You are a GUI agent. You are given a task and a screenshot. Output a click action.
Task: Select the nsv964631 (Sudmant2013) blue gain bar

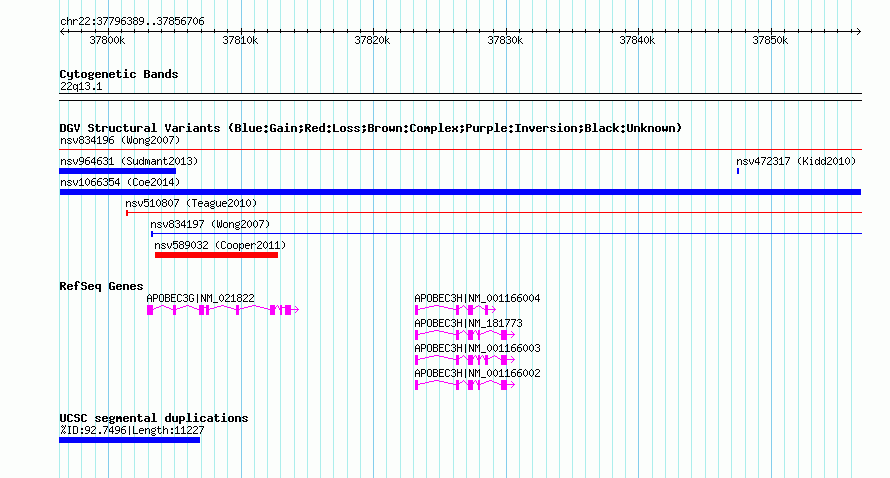tap(117, 171)
